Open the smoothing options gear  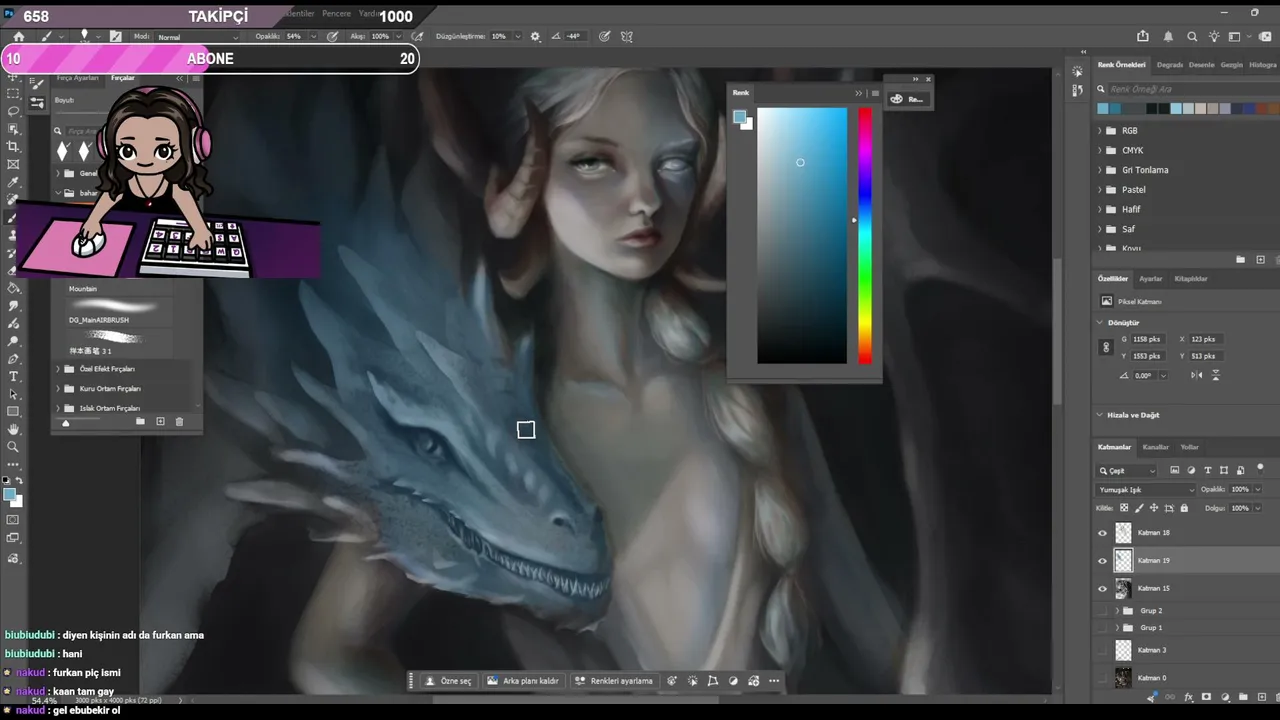(x=535, y=36)
